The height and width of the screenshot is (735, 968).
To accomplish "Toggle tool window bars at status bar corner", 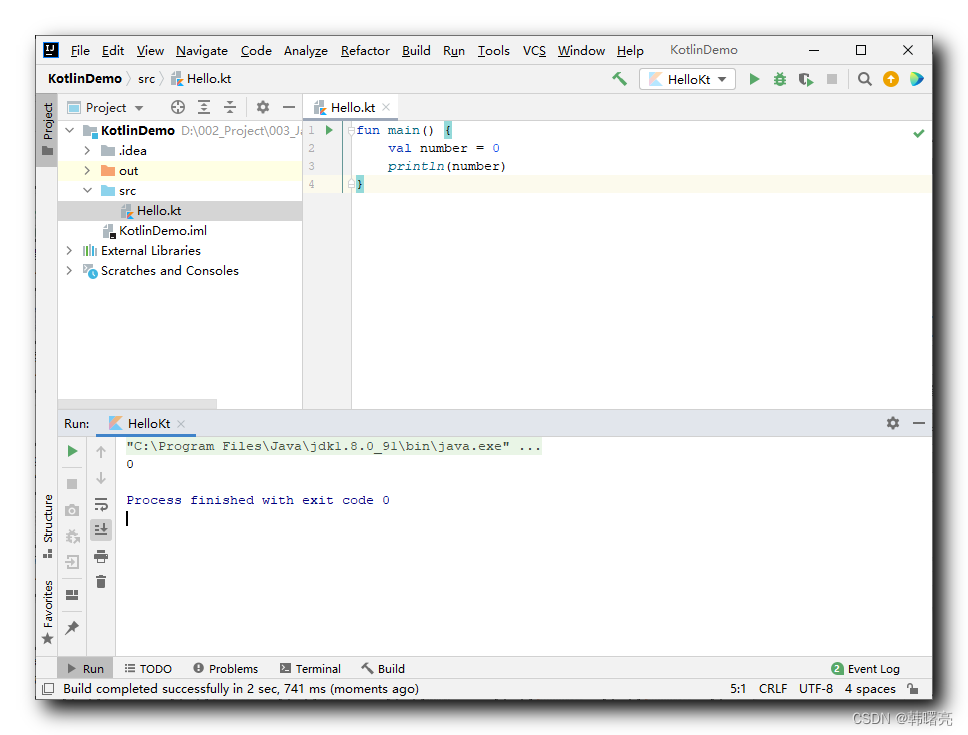I will tap(48, 689).
